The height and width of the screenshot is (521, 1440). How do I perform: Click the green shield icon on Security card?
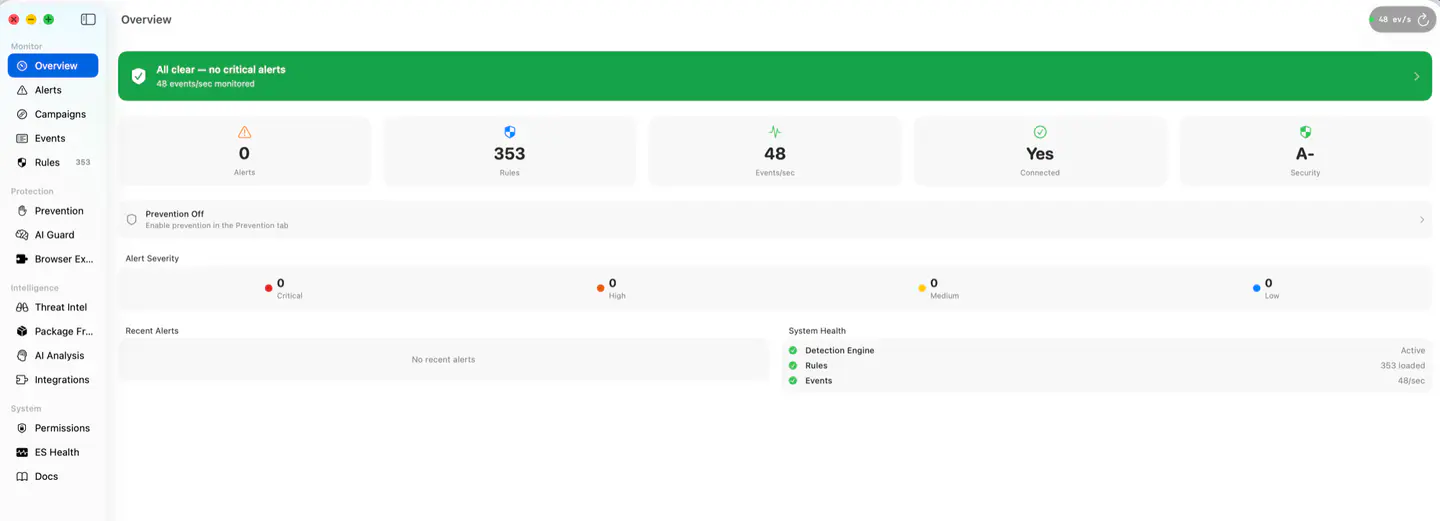1305,132
